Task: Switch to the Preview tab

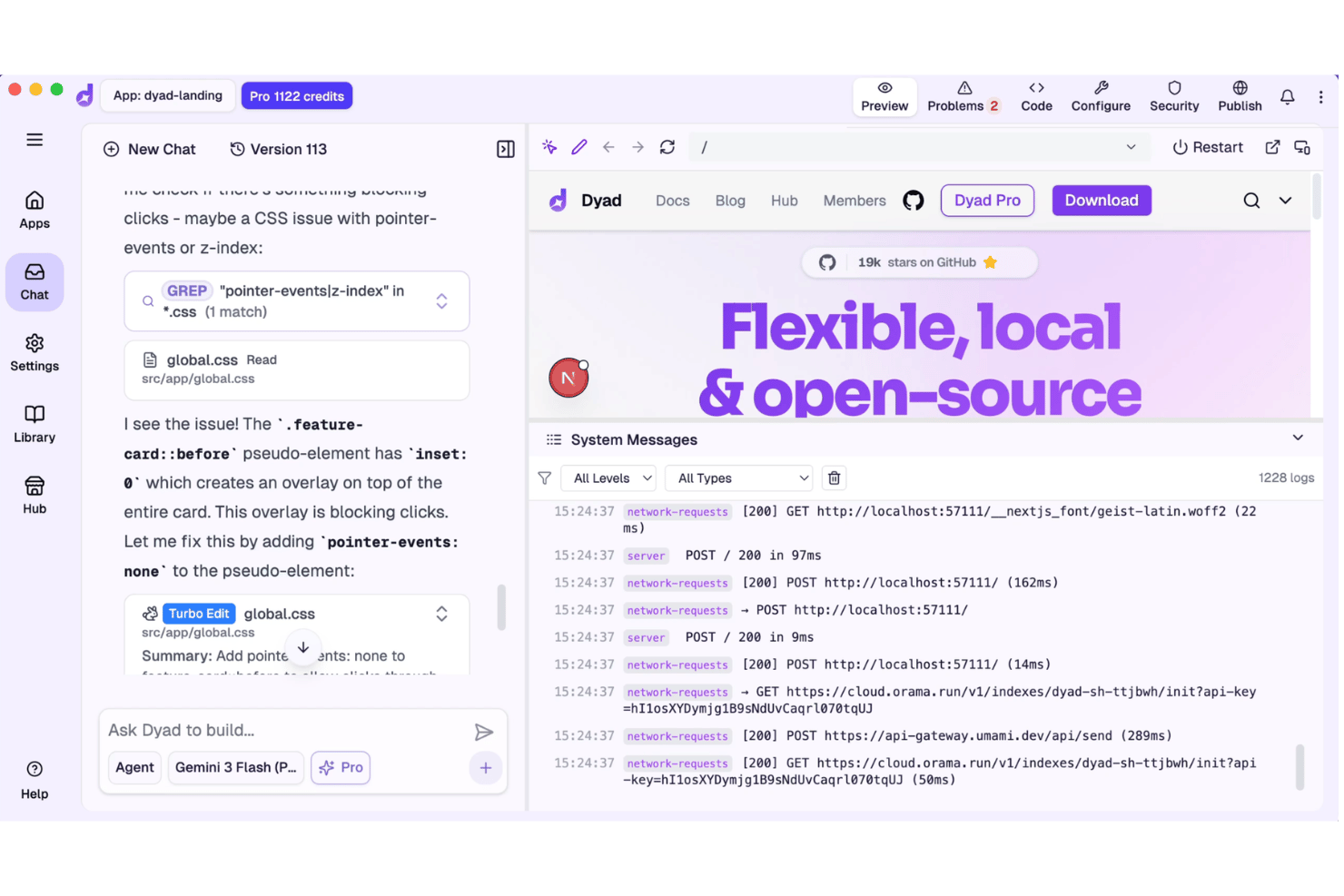Action: (x=884, y=96)
